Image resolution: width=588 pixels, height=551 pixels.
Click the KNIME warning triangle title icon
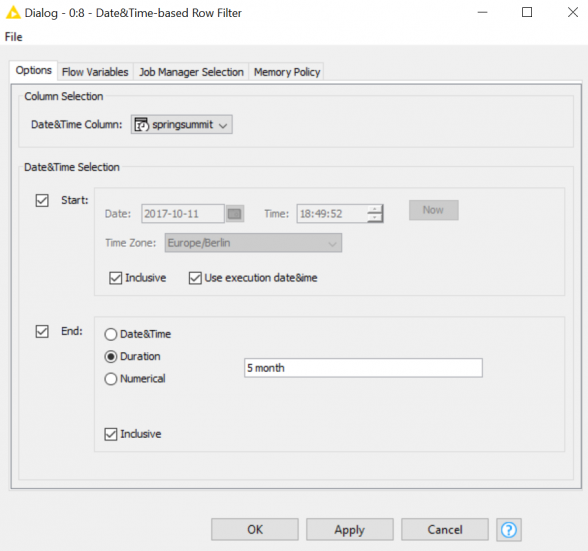pos(13,13)
